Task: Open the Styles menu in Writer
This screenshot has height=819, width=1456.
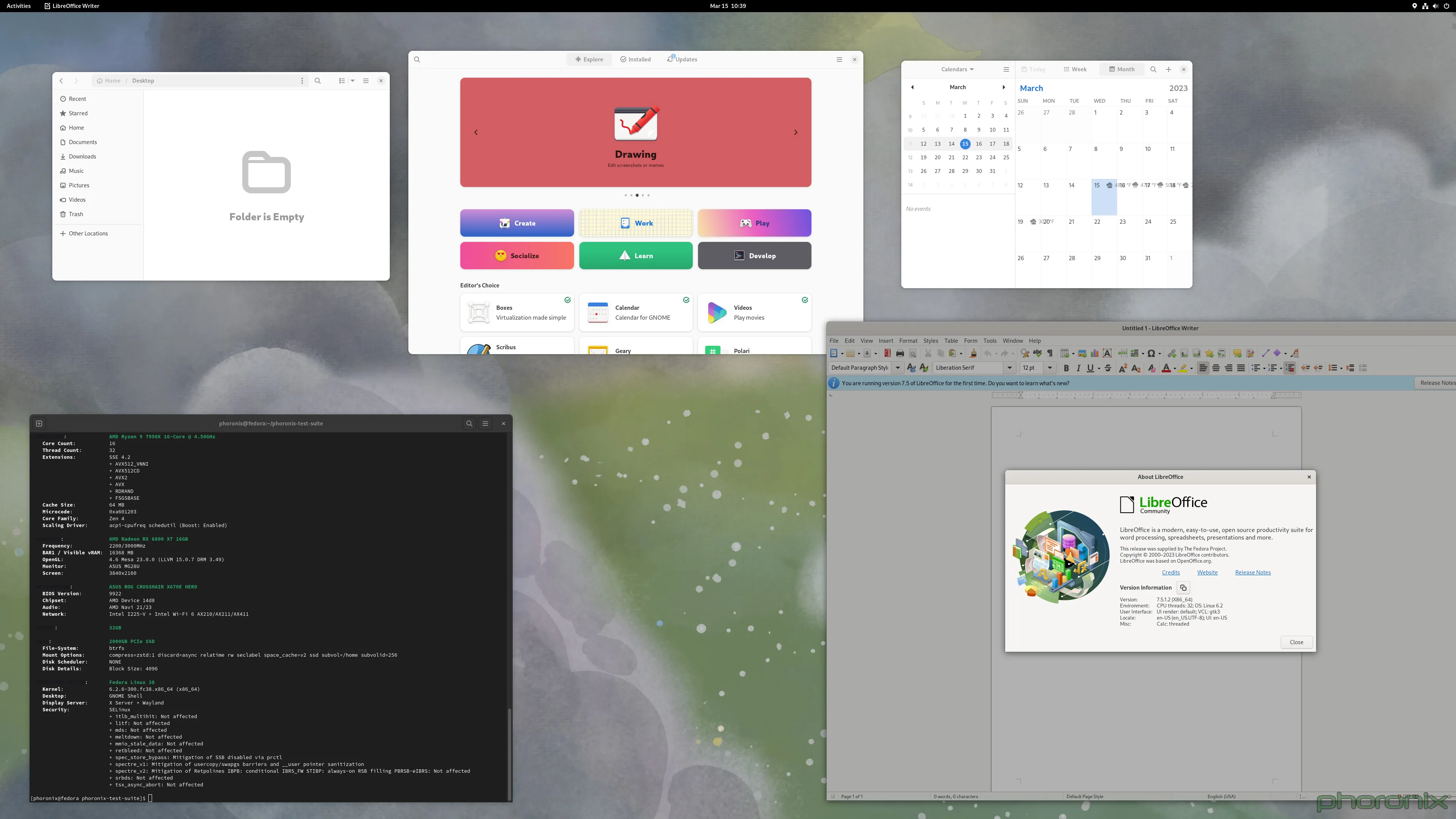Action: coord(930,341)
